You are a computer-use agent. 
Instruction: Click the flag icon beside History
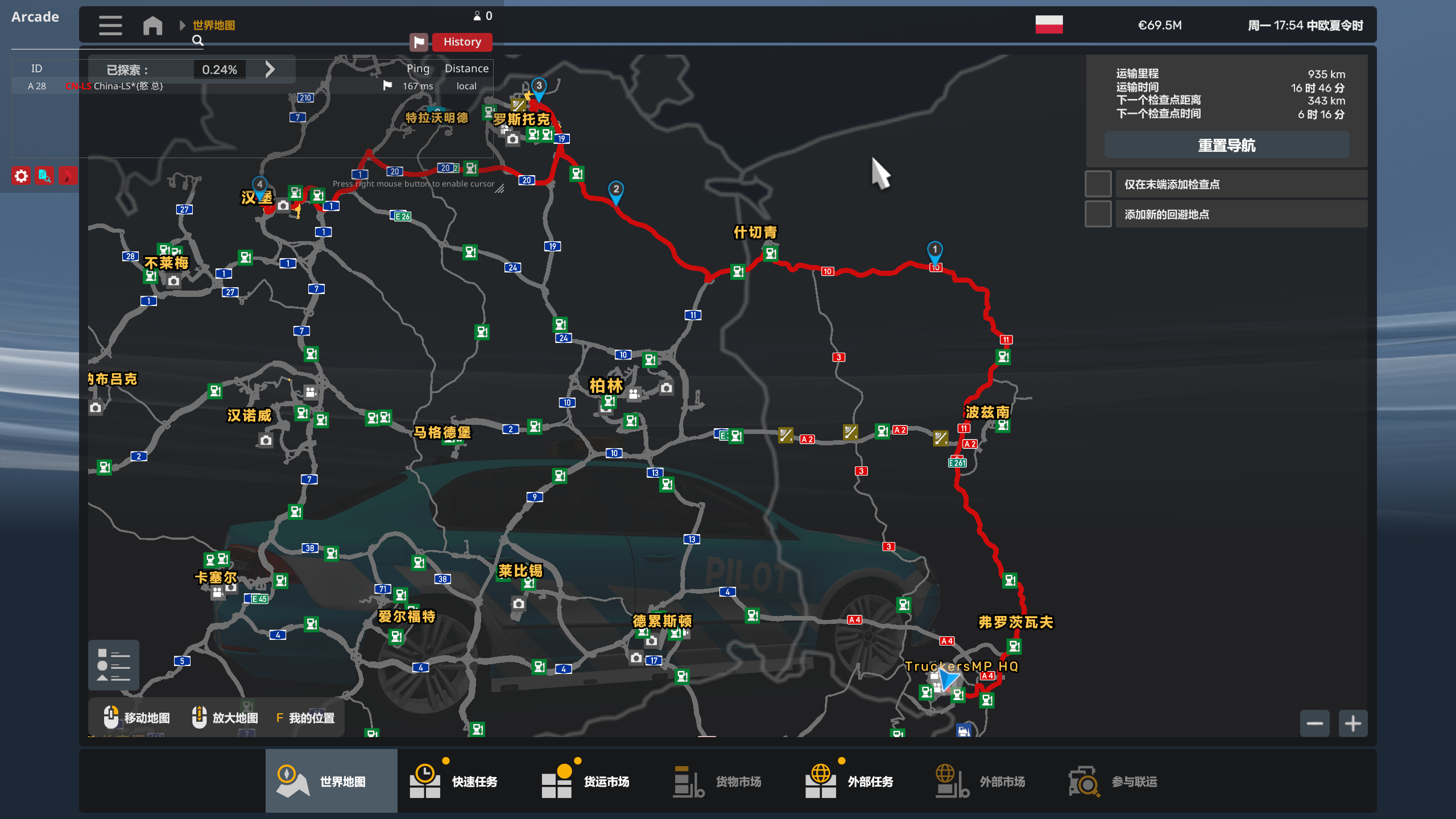click(419, 42)
